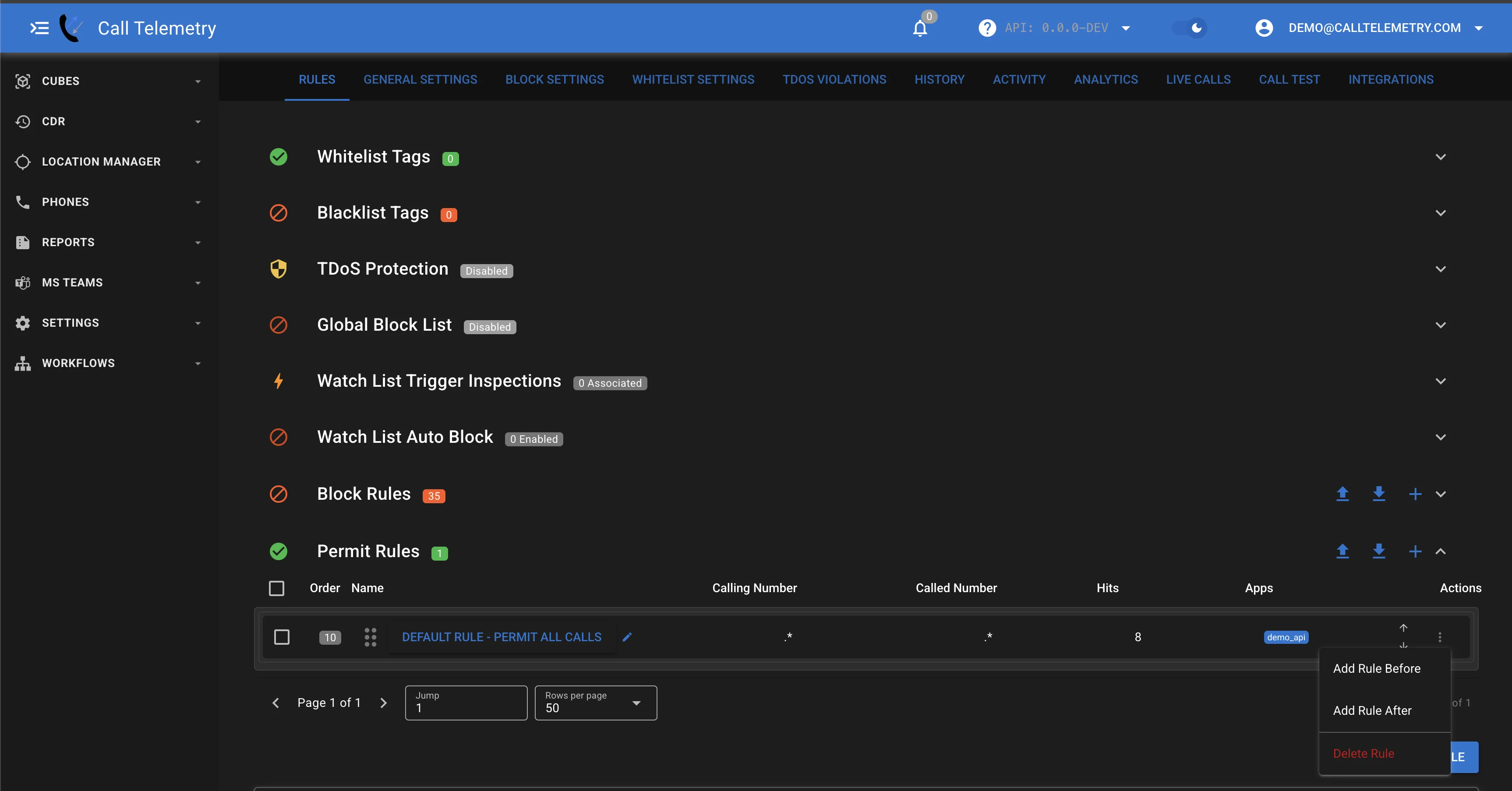
Task: Switch to the Block Settings tab
Action: click(x=554, y=79)
